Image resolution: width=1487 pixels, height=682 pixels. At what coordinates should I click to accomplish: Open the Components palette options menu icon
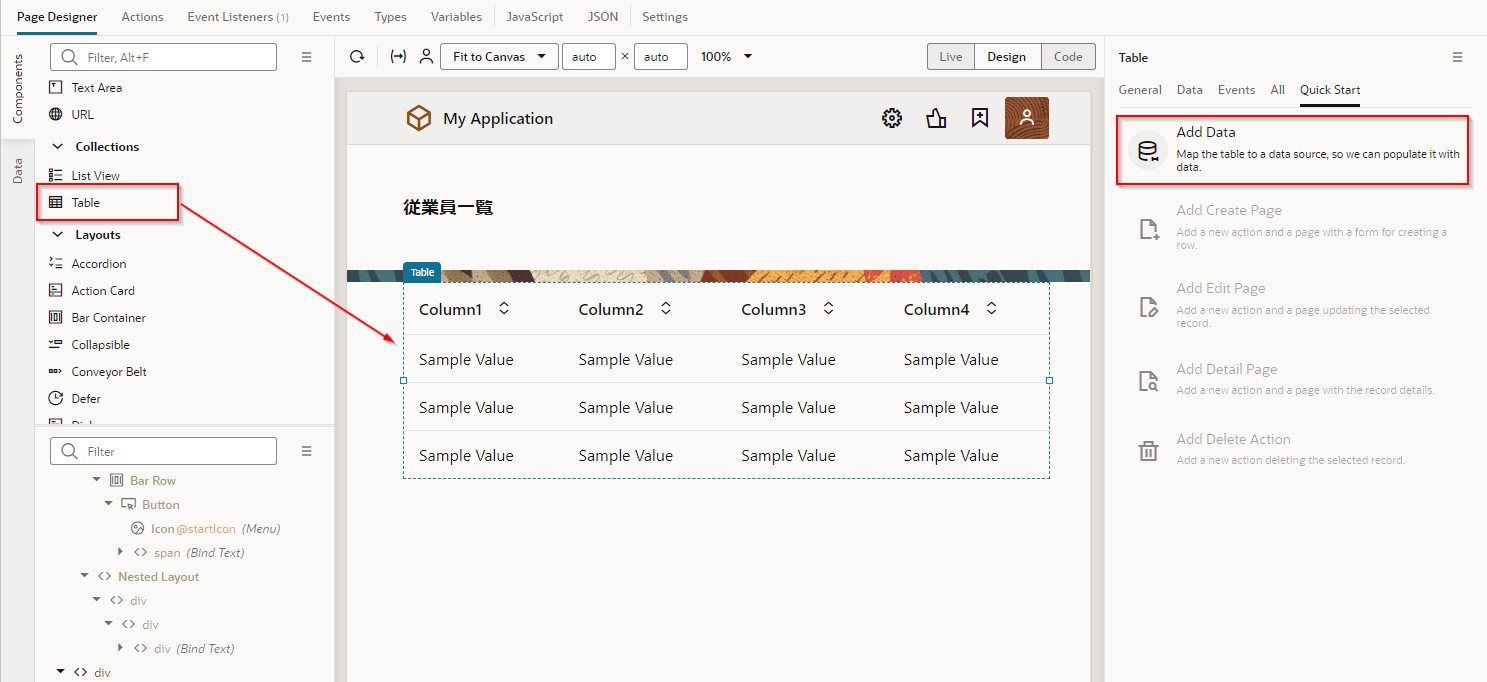pos(307,58)
